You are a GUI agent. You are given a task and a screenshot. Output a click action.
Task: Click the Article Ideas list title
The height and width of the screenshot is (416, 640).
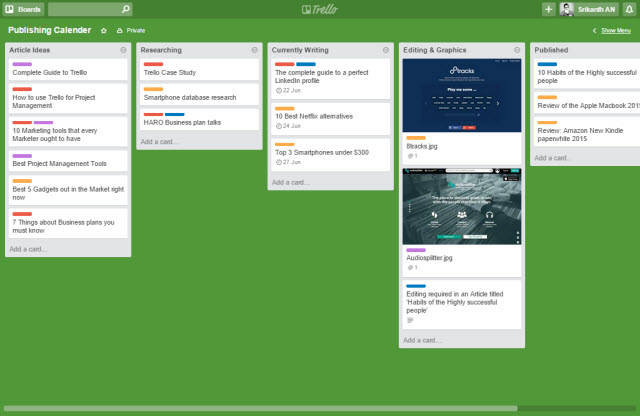[x=29, y=50]
